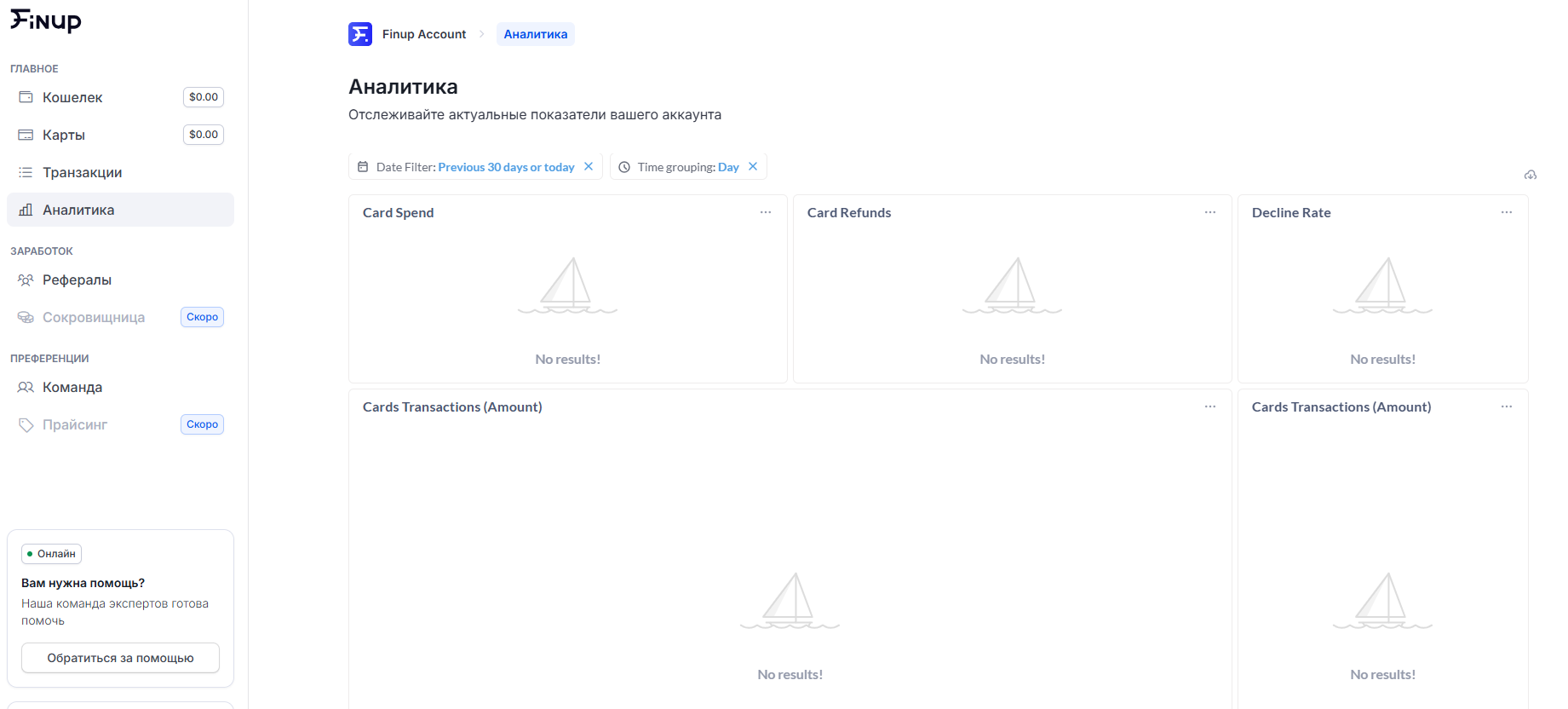This screenshot has width=1568, height=709.
Task: Change Date Filter Previous 30 days value
Action: 506,168
